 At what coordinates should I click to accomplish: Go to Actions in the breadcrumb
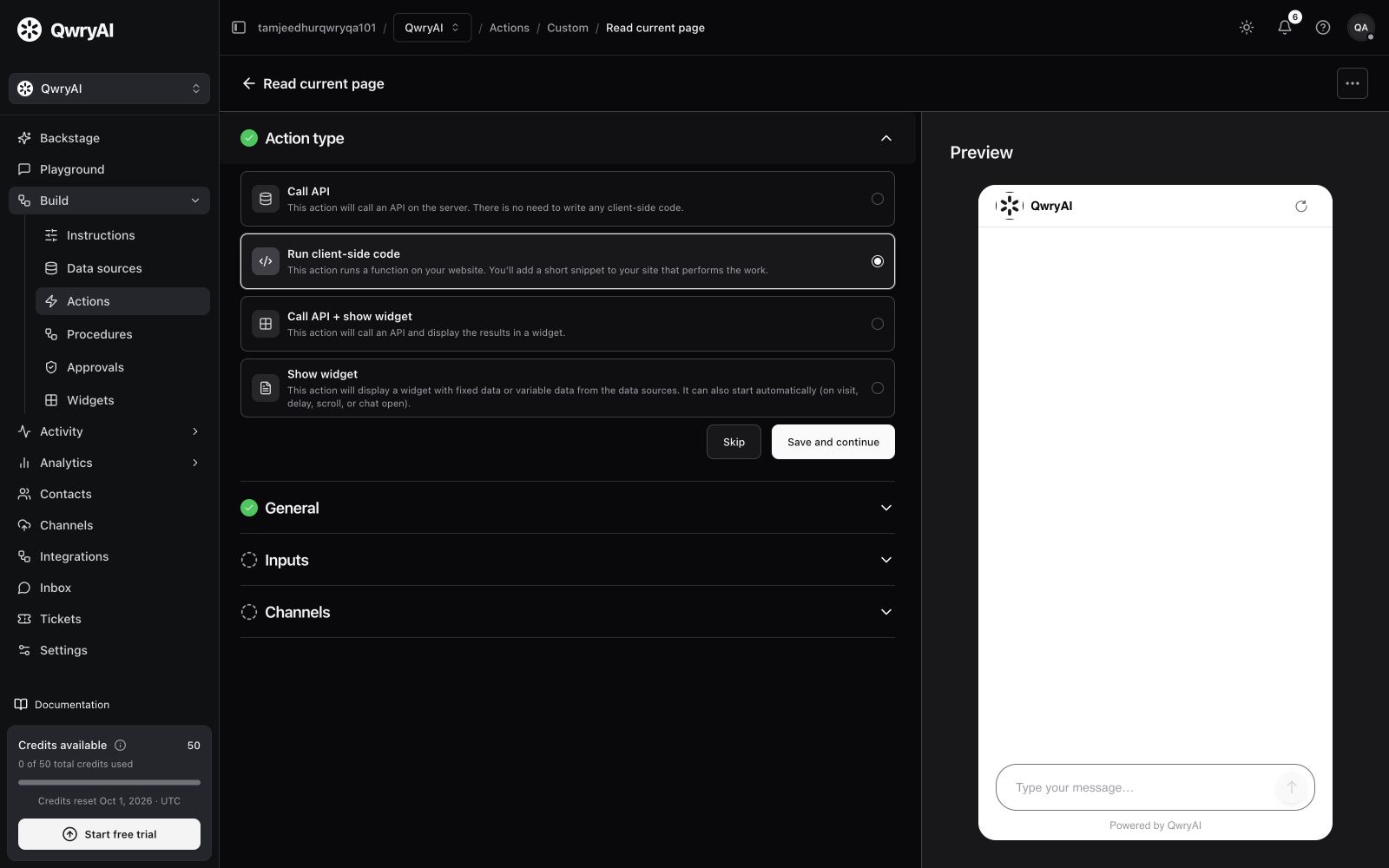509,28
